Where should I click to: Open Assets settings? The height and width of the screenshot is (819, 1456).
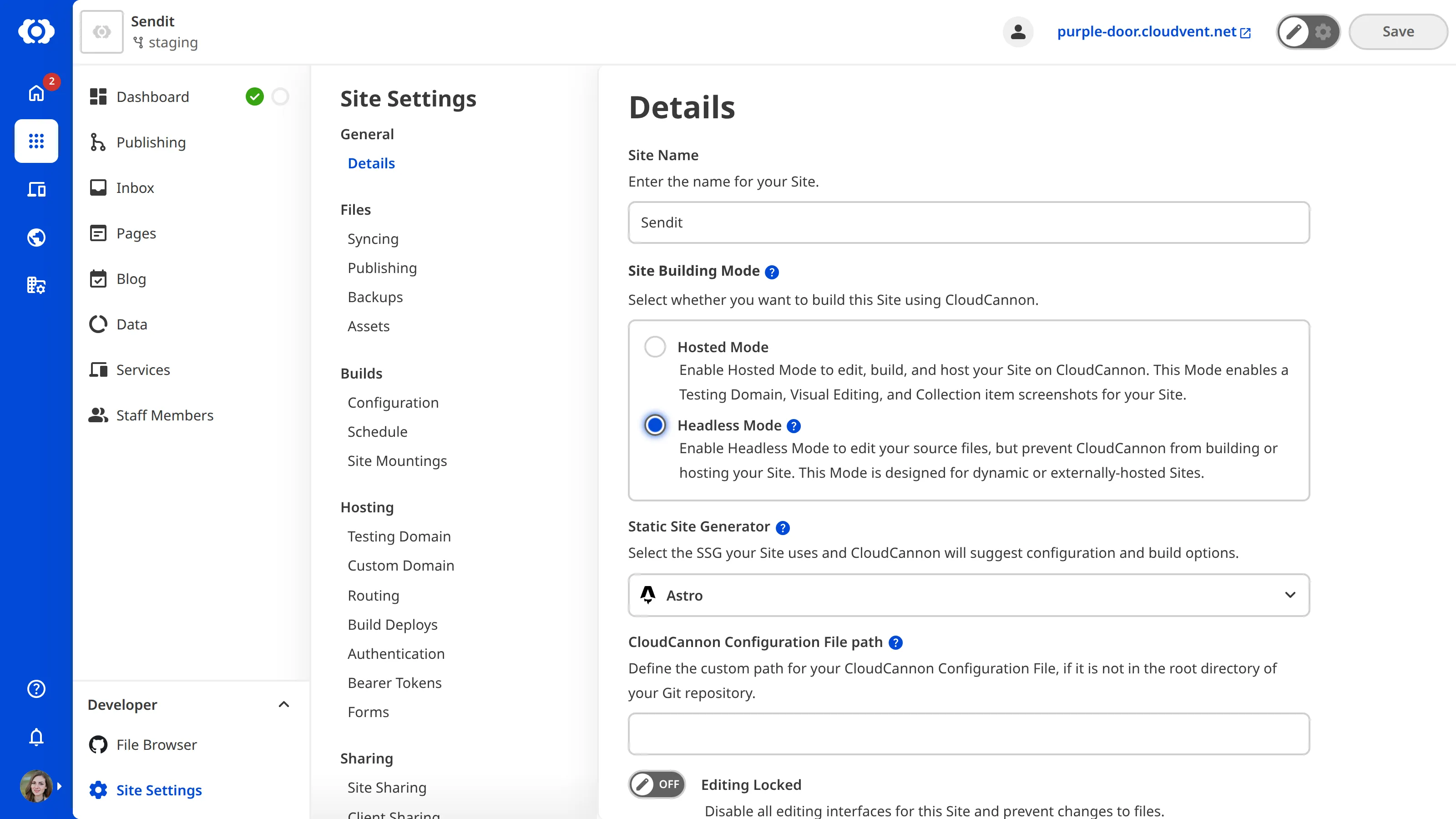369,326
